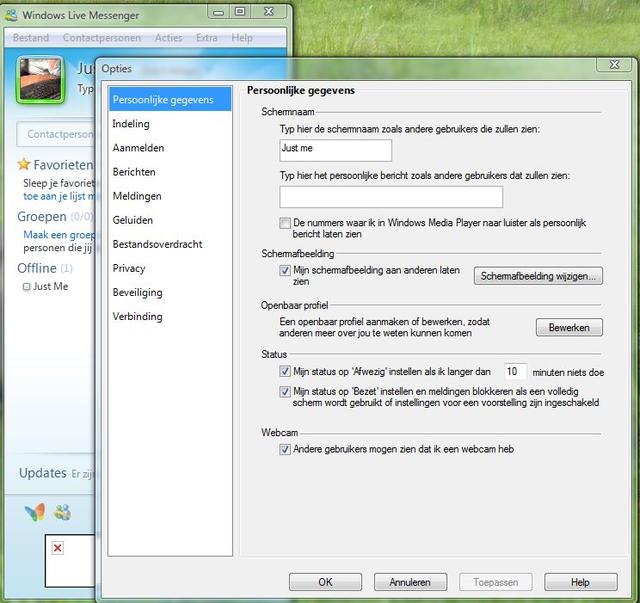Click the MSN butterfly icon in Messenger
640x603 pixels.
pos(35,512)
